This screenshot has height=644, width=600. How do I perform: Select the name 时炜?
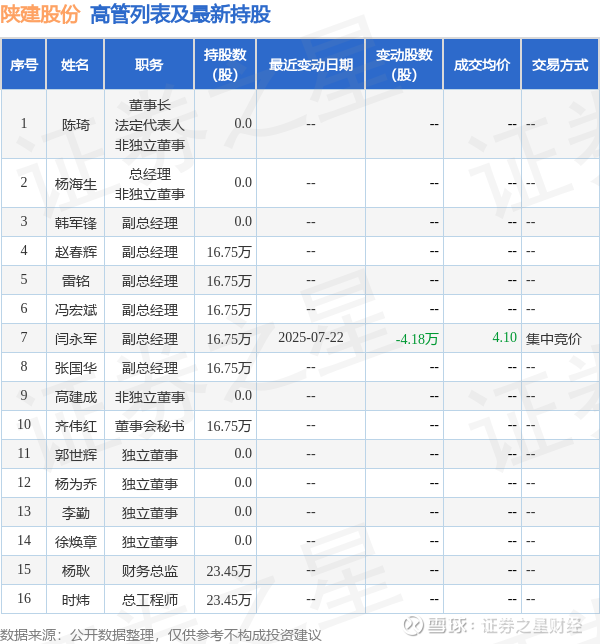click(x=76, y=600)
